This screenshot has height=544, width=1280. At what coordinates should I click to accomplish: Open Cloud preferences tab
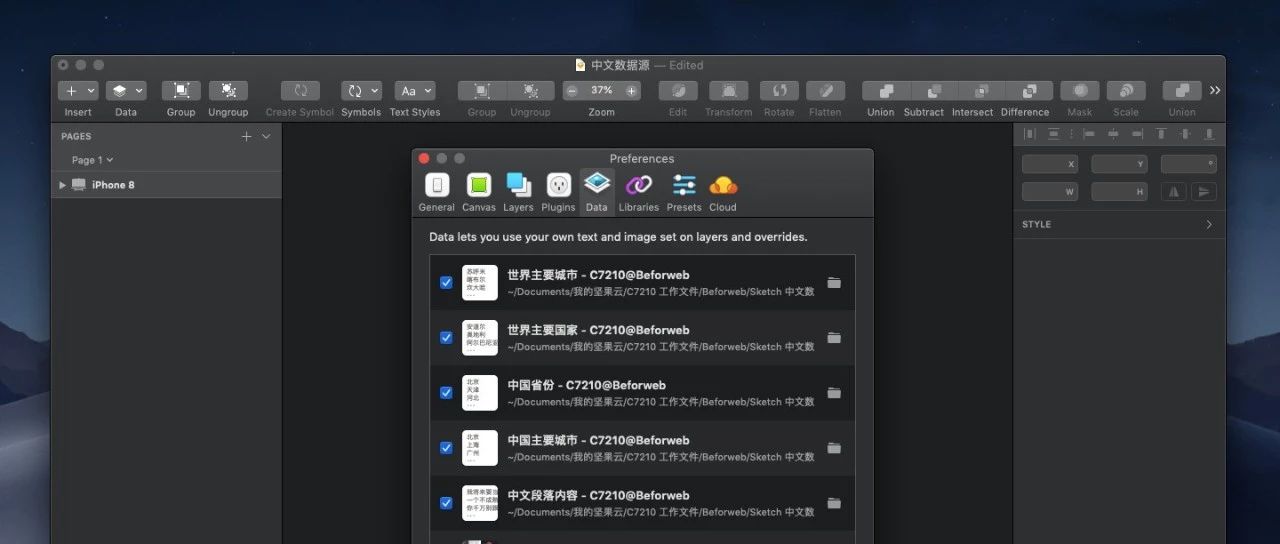(723, 191)
